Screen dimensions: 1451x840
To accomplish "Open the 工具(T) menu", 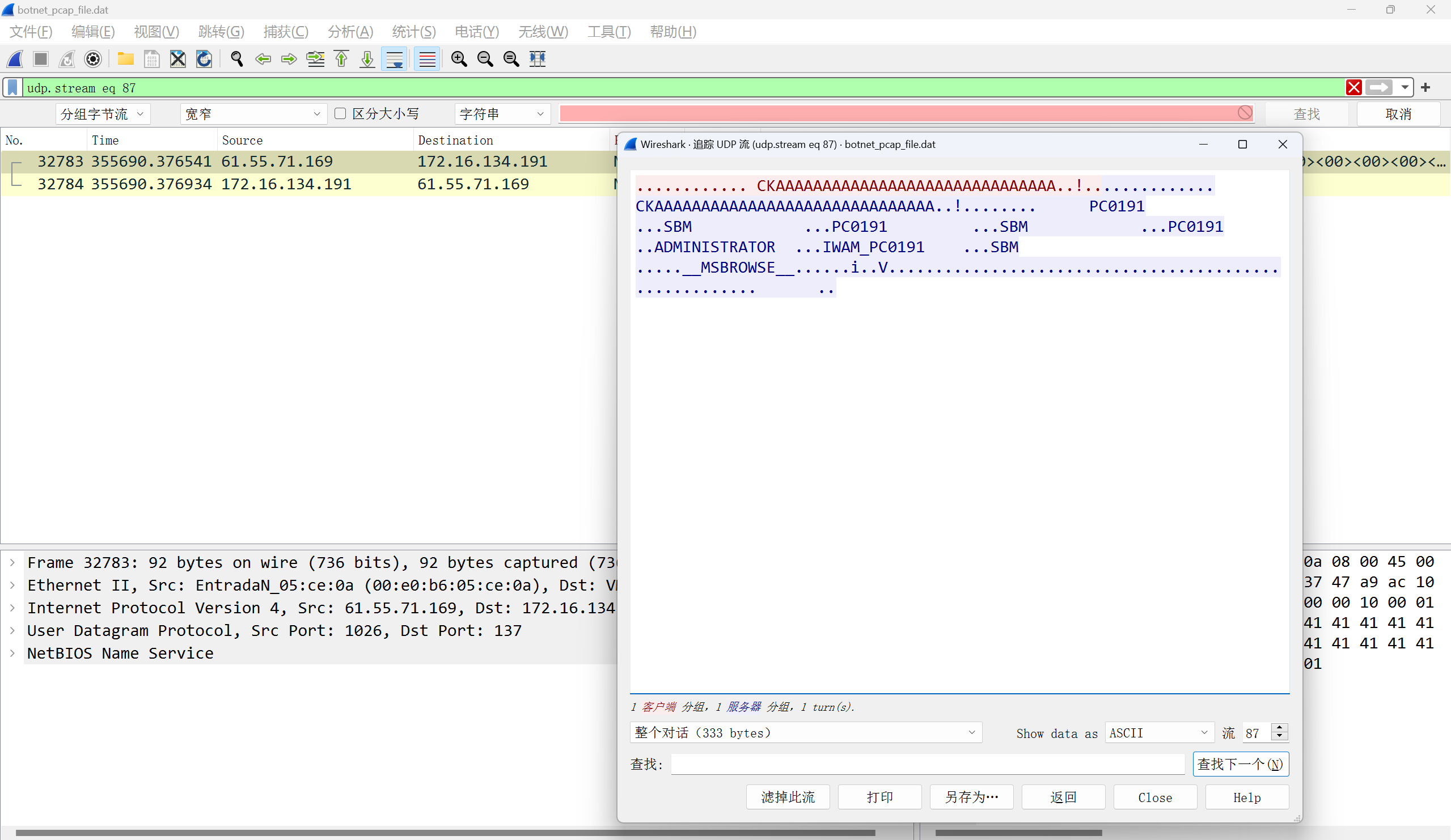I will point(609,32).
